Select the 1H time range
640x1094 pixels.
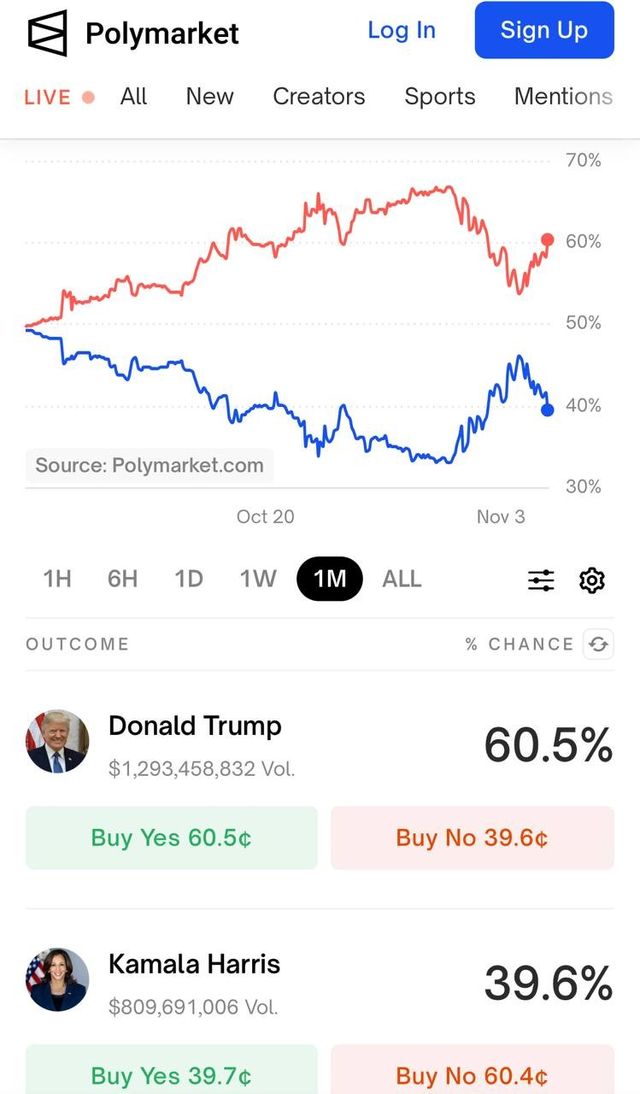pyautogui.click(x=57, y=579)
